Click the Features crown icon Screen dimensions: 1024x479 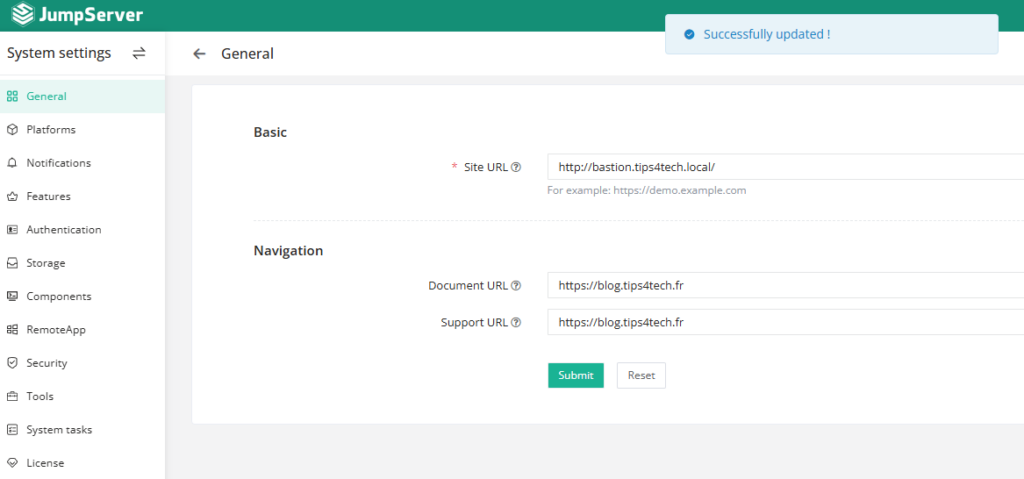[x=12, y=197]
